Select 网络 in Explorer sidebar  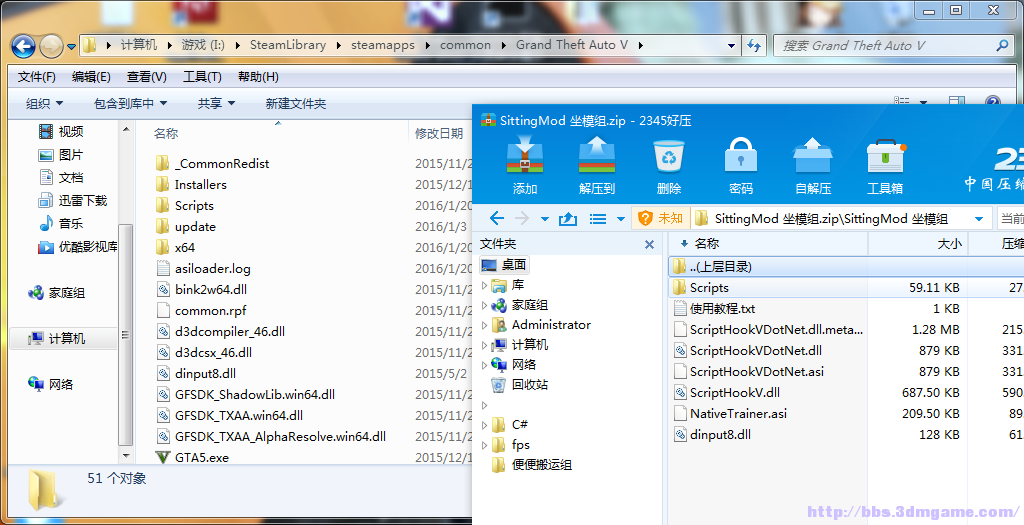click(x=50, y=385)
